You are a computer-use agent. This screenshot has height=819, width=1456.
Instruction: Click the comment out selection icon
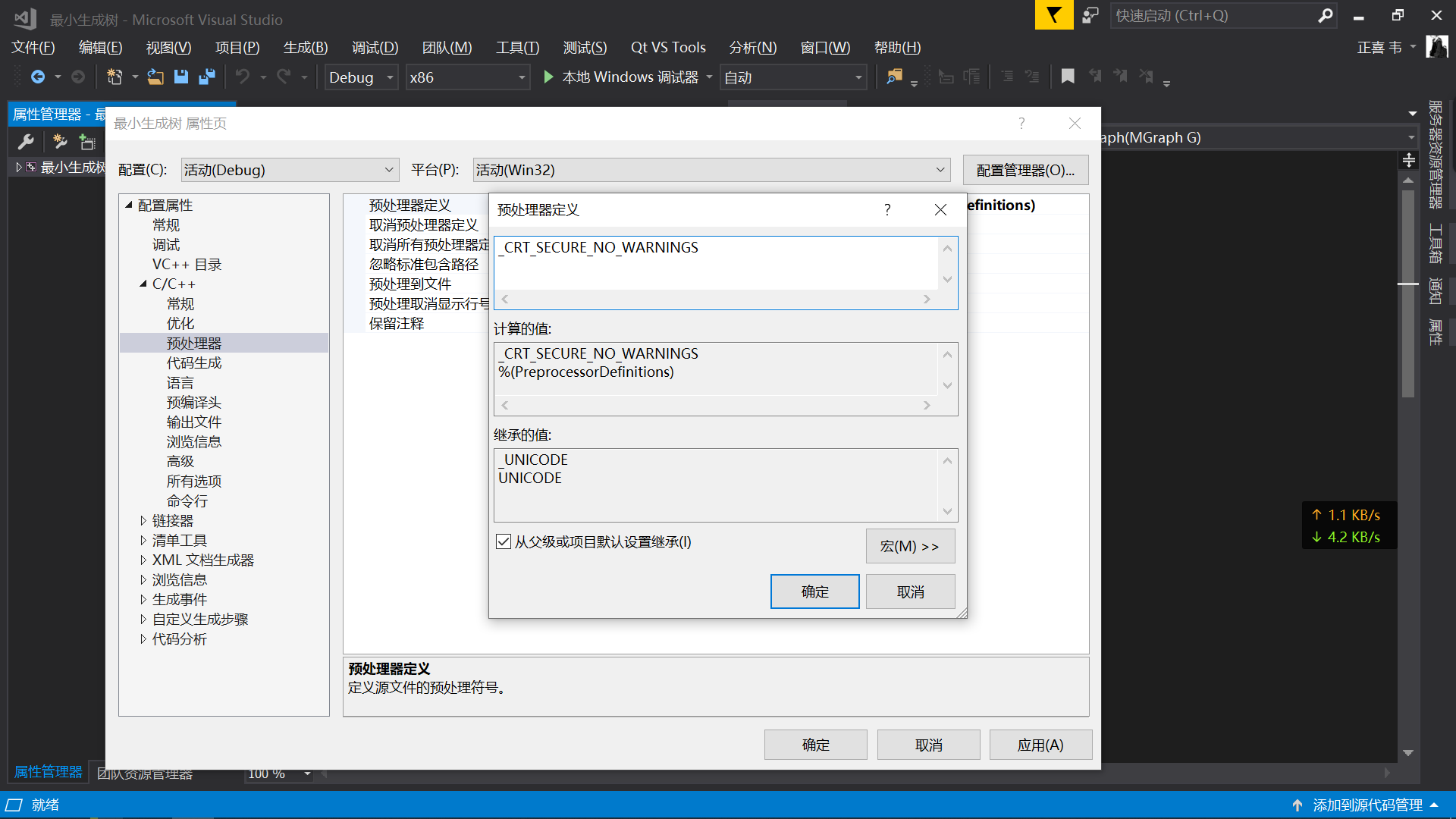[1007, 77]
